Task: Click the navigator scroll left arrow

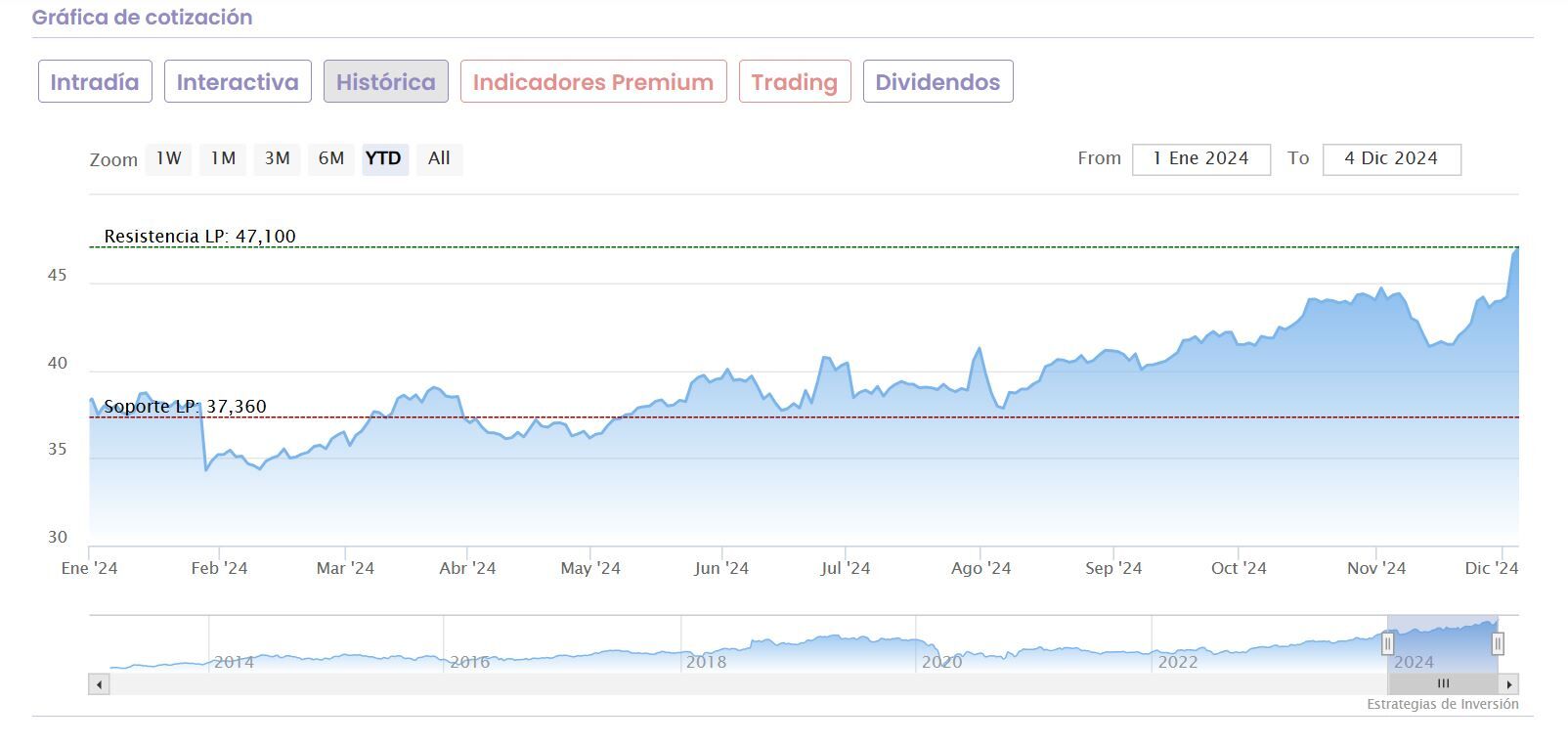Action: click(99, 684)
